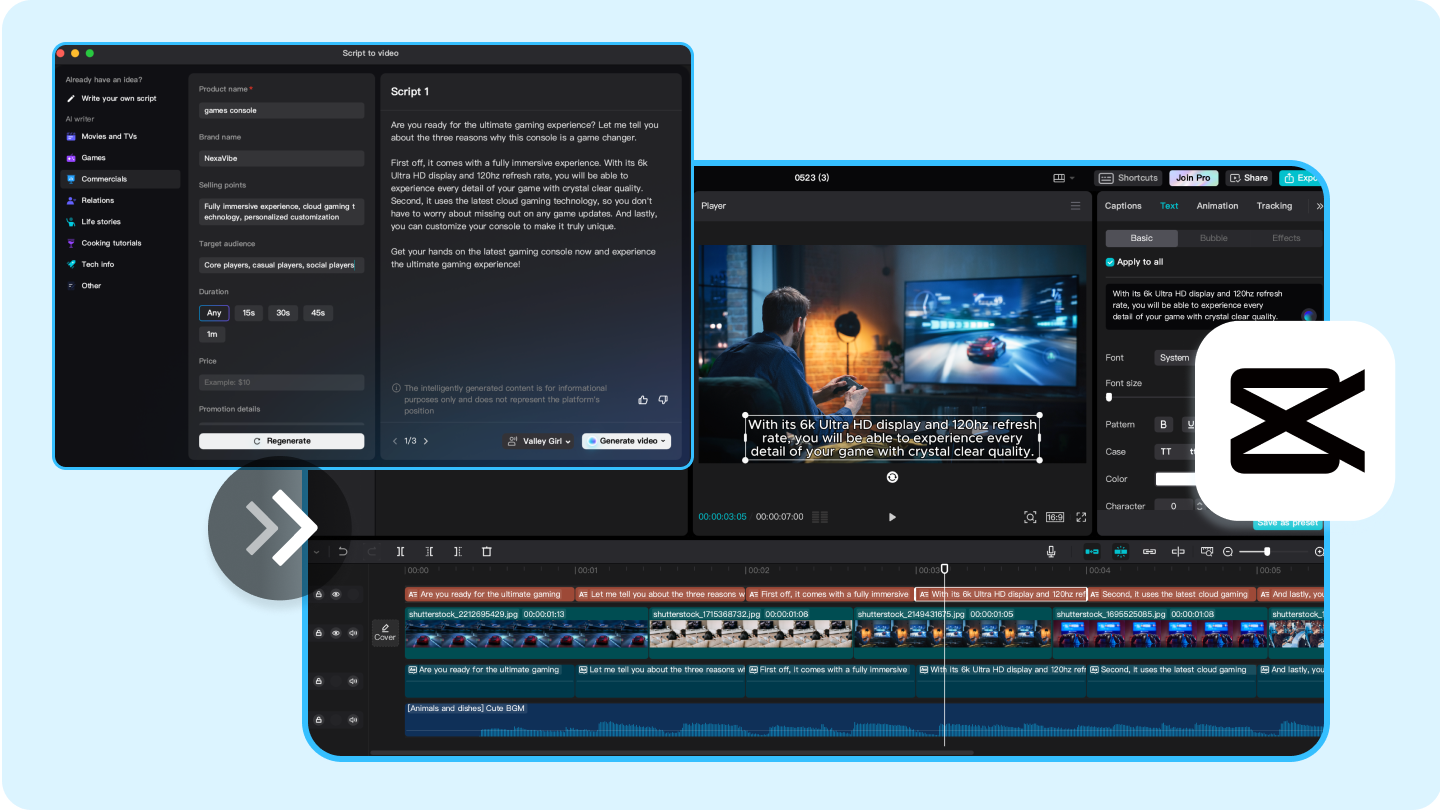Switch to the Animation tab
Screen dimensions: 1440x810
[1218, 206]
